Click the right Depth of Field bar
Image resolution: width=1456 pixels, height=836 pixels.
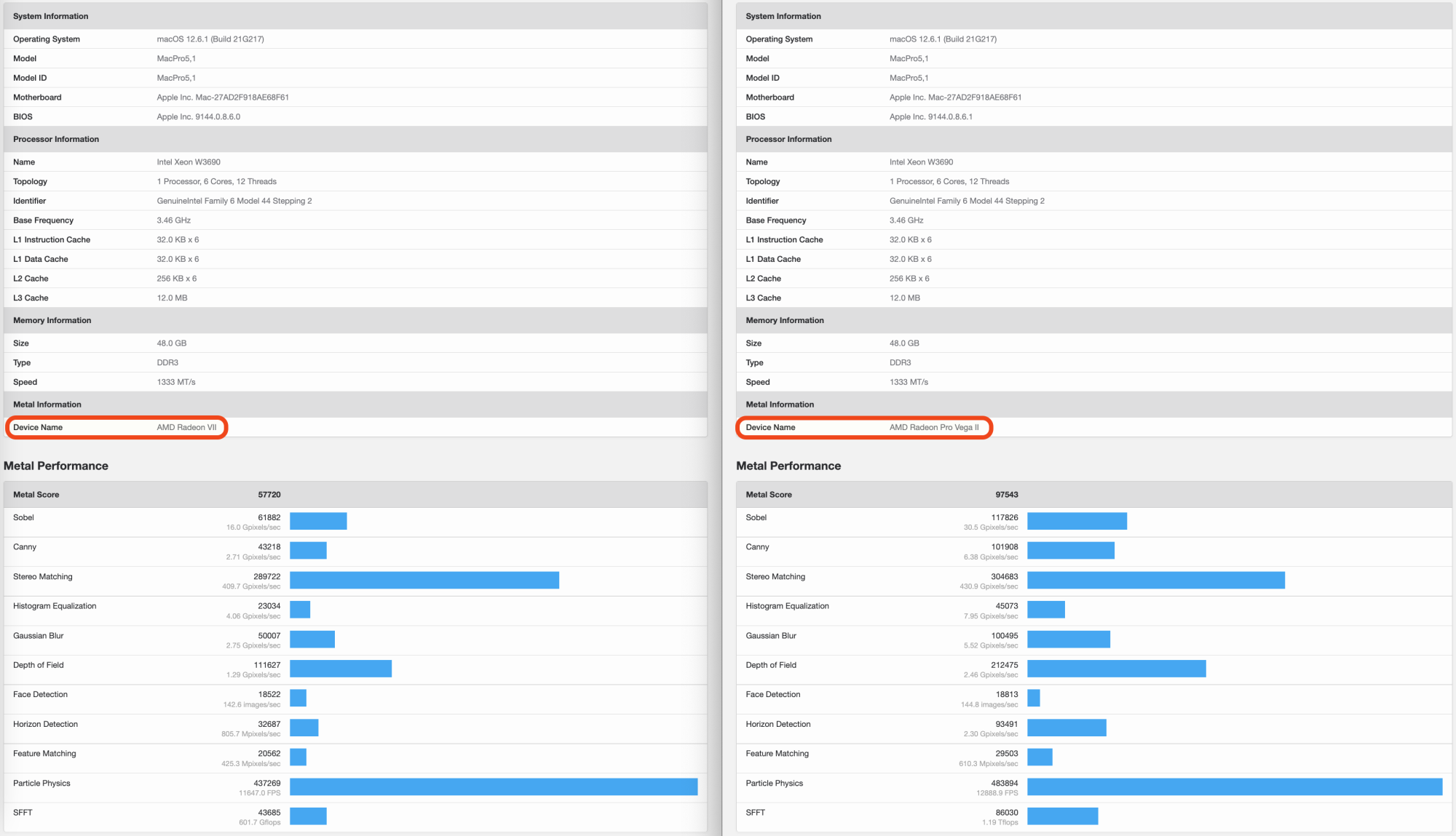pos(1116,669)
